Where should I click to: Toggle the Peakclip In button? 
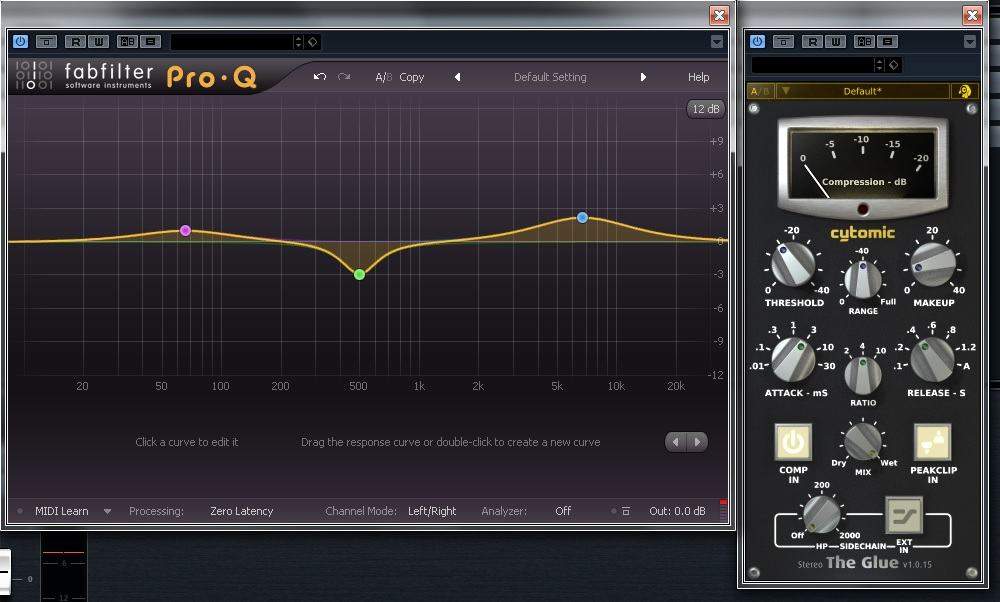pos(932,441)
